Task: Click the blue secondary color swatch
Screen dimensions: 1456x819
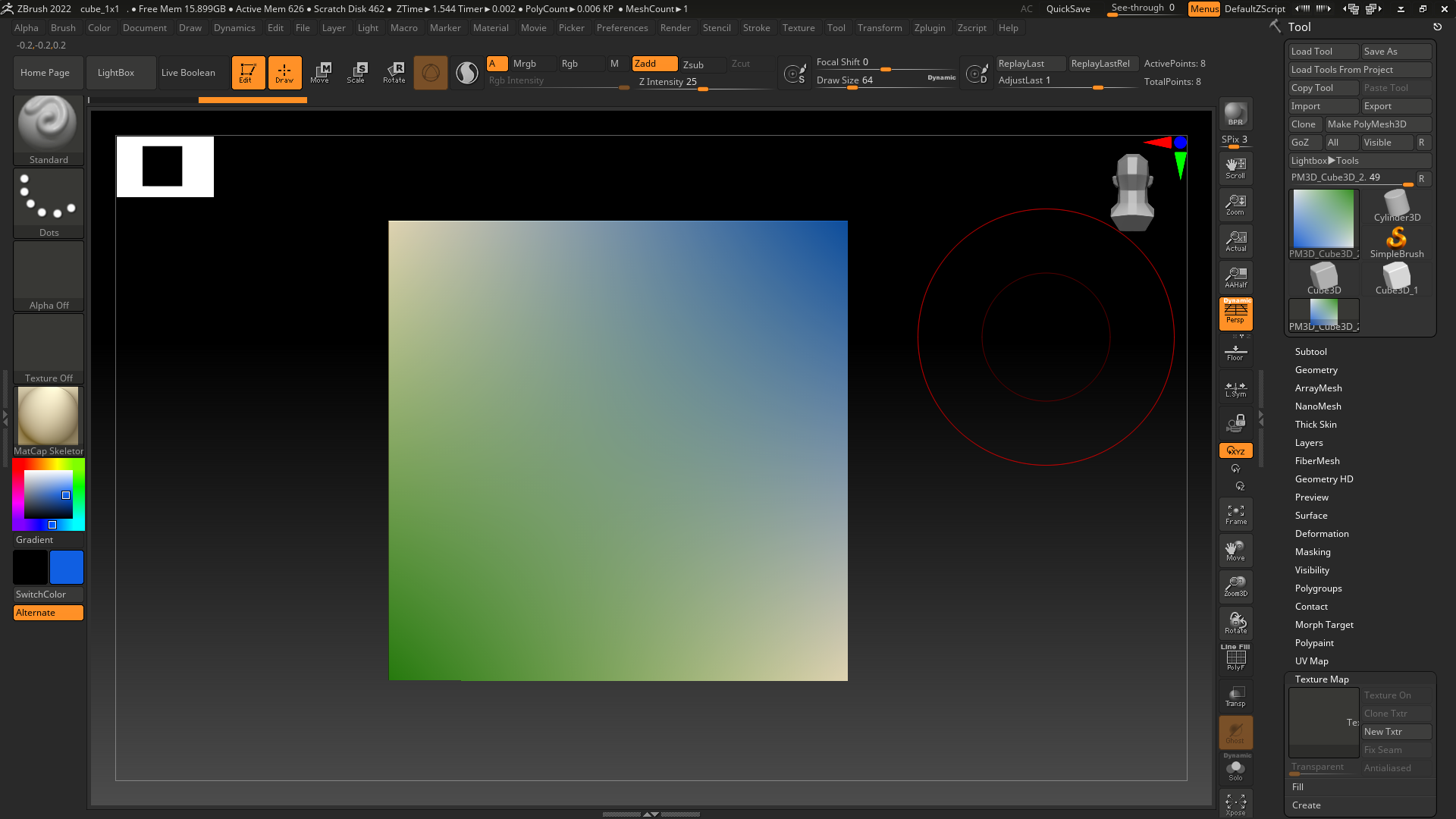Action: (67, 567)
